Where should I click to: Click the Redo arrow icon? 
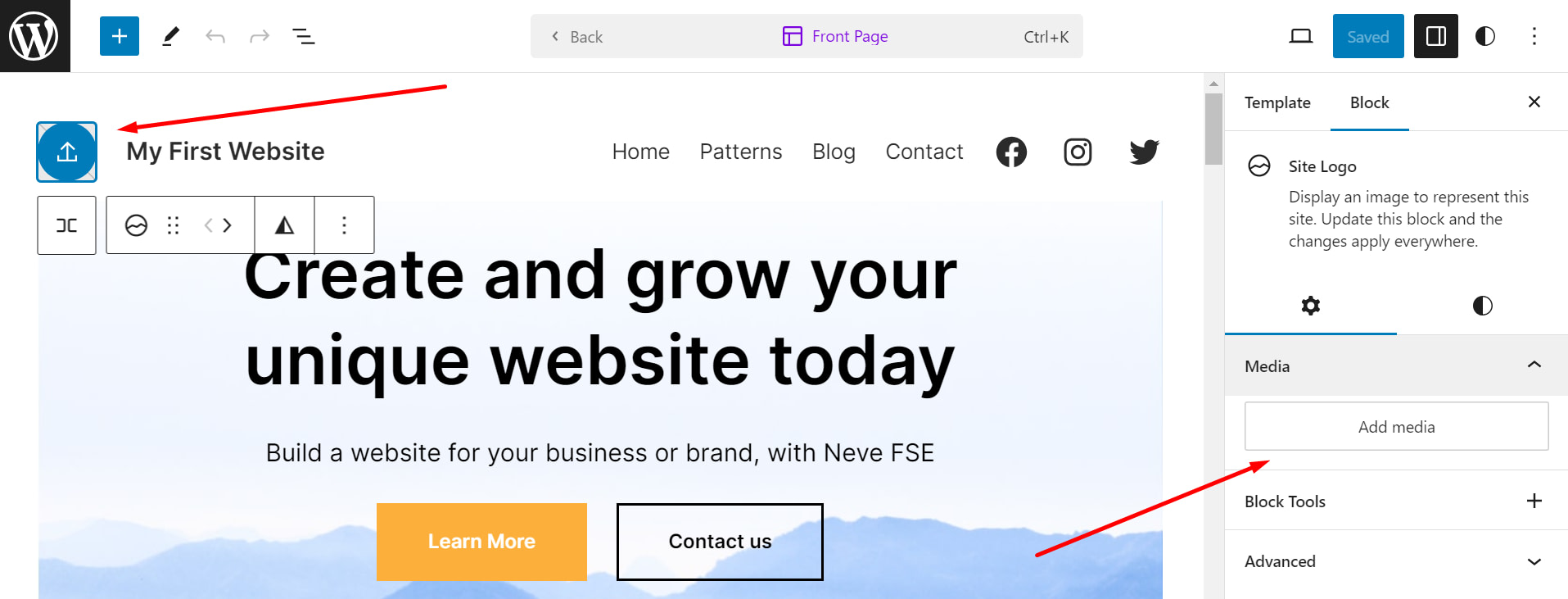(259, 36)
